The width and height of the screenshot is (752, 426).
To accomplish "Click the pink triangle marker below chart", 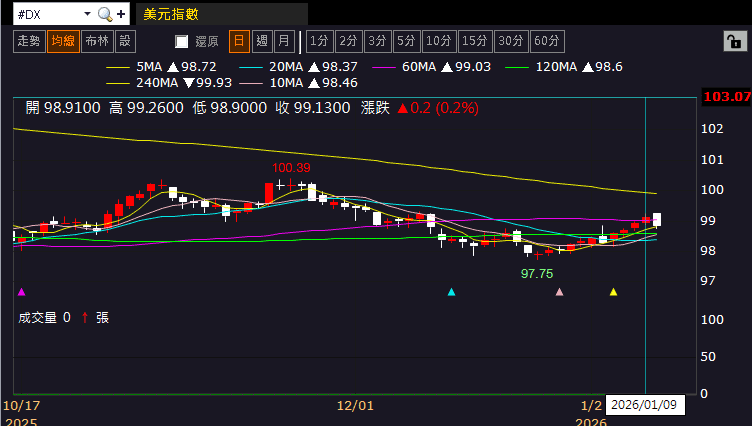I will coord(559,292).
